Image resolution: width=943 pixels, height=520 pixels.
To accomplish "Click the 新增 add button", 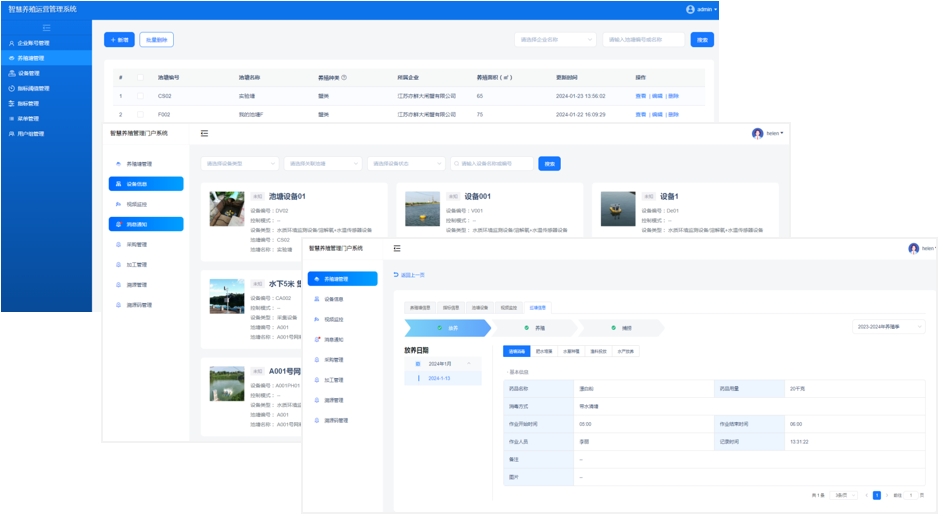I will point(119,40).
